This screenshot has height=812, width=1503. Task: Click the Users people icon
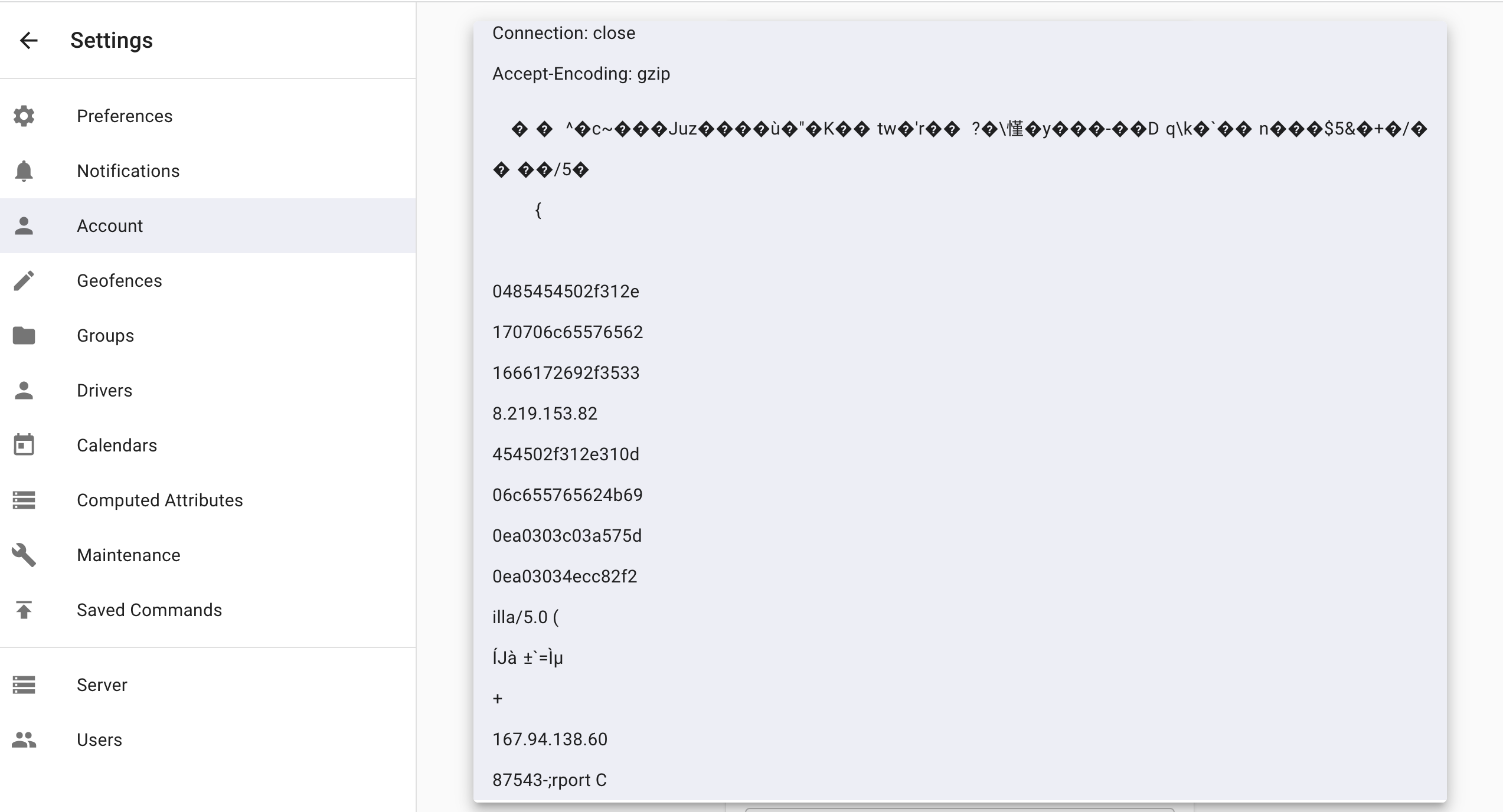click(x=24, y=739)
